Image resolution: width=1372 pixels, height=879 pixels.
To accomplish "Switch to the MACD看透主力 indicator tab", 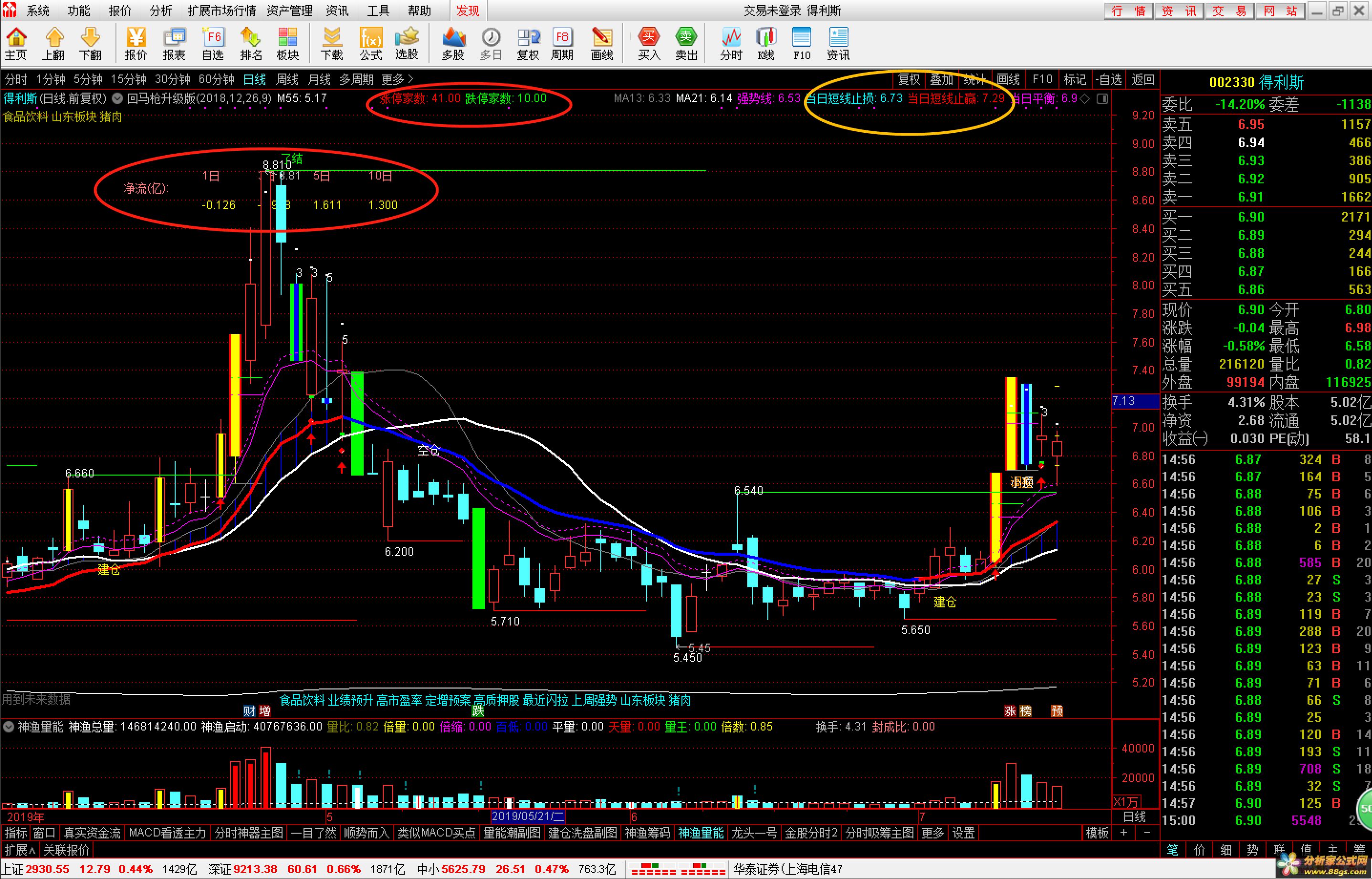I will coord(167,833).
